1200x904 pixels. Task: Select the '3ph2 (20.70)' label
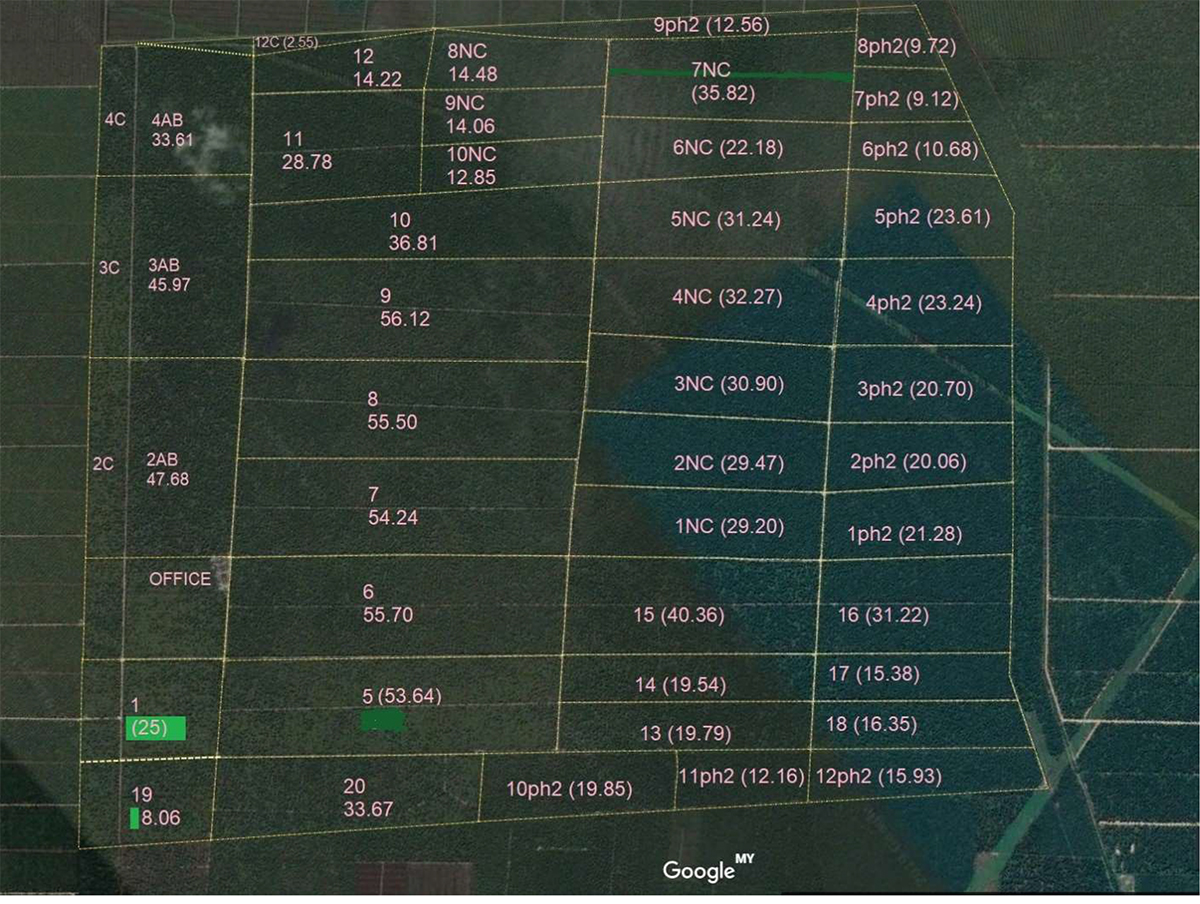pyautogui.click(x=915, y=389)
